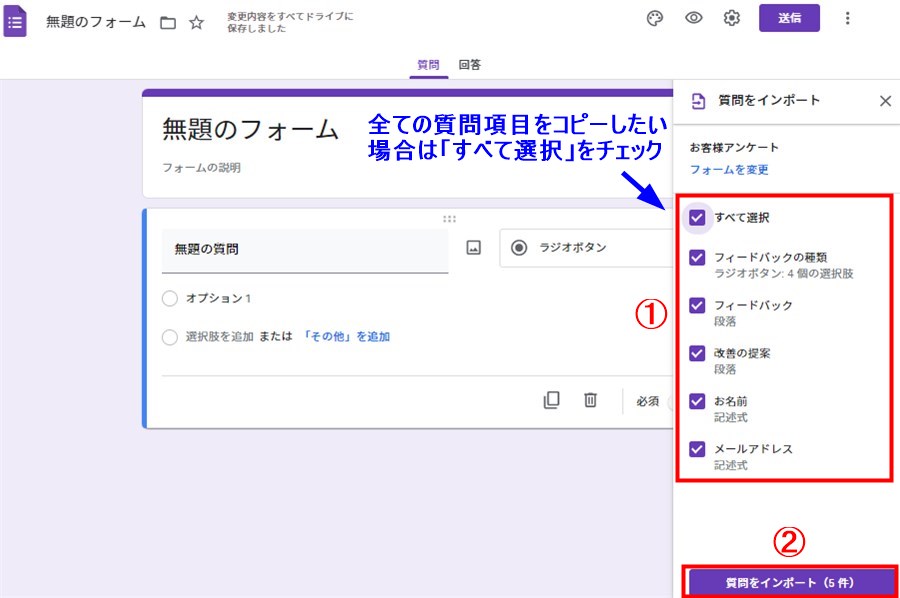Open the more options three-dot menu

[x=848, y=18]
